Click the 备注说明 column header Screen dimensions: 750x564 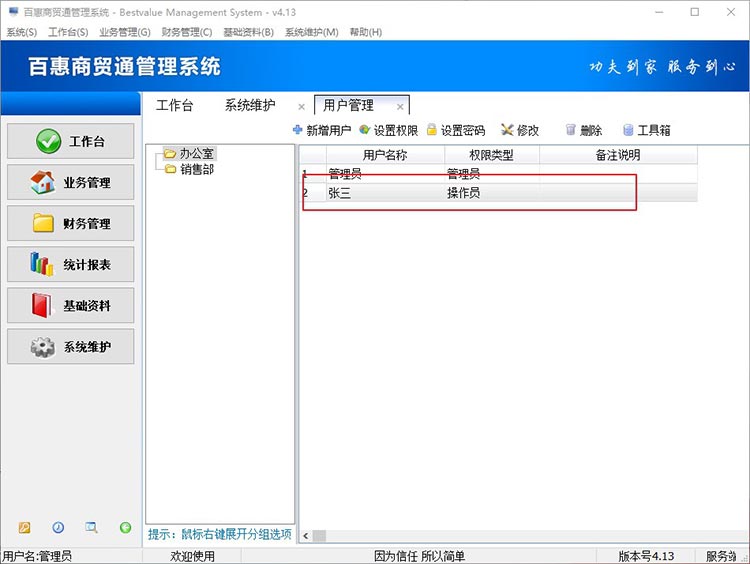pos(618,155)
